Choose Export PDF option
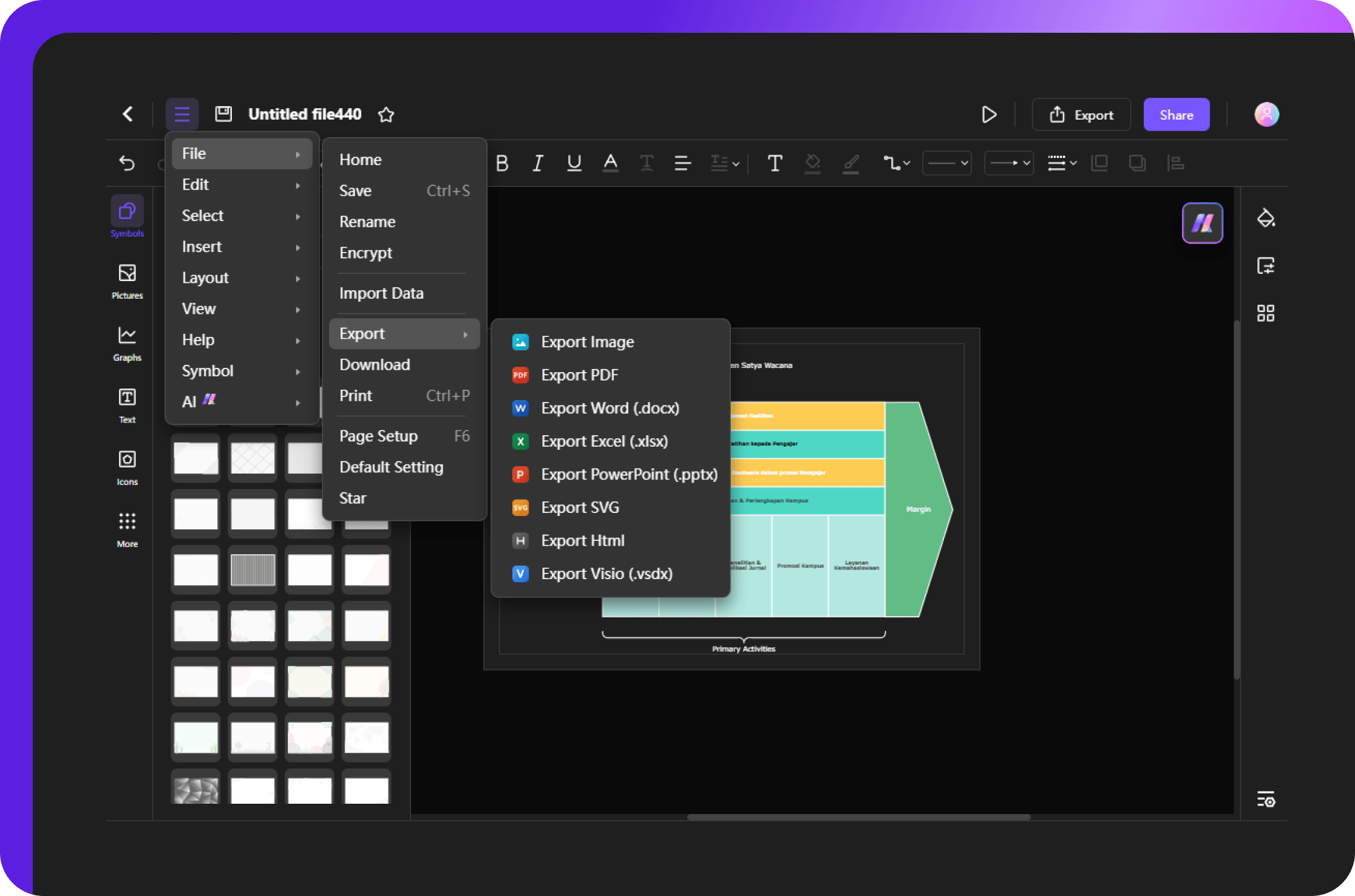1355x896 pixels. pyautogui.click(x=611, y=375)
